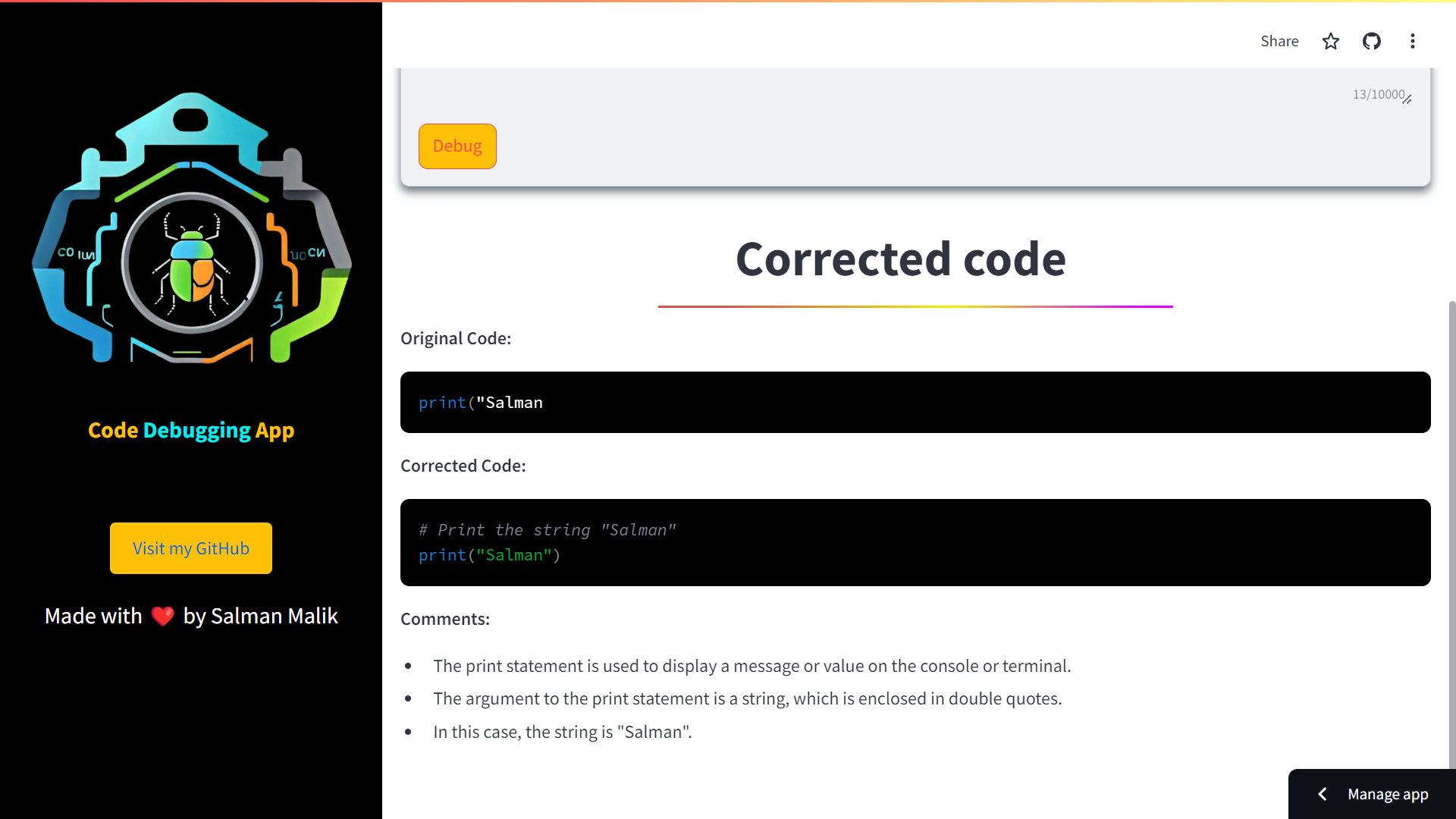Click the Corrected code heading
This screenshot has width=1456, height=819.
click(900, 259)
